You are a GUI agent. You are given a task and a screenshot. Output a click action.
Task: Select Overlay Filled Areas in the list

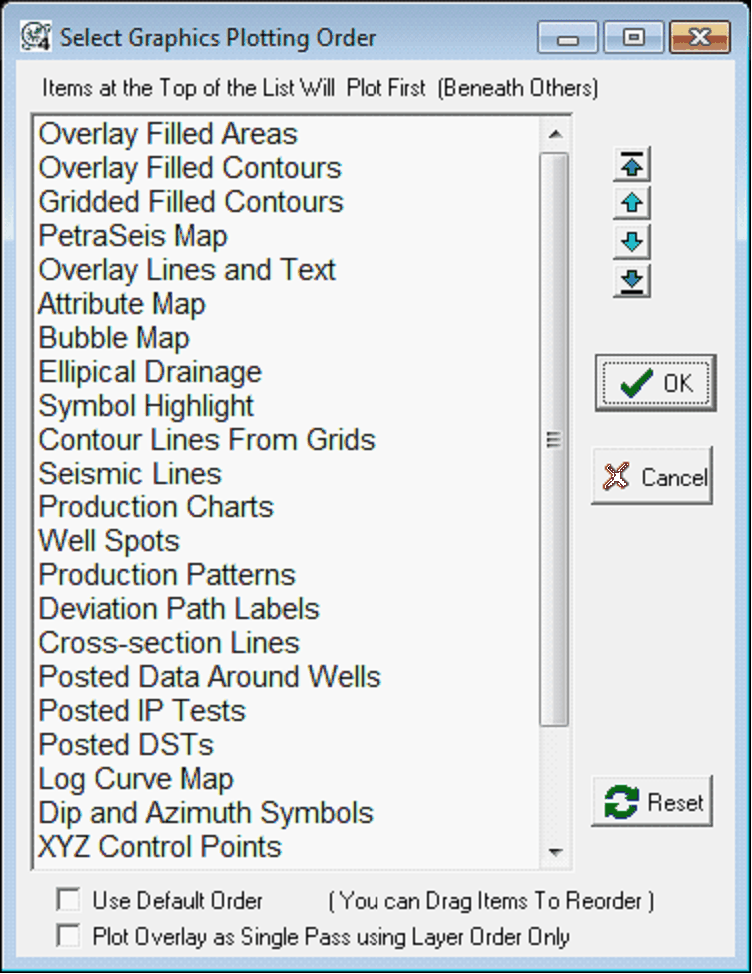(168, 134)
